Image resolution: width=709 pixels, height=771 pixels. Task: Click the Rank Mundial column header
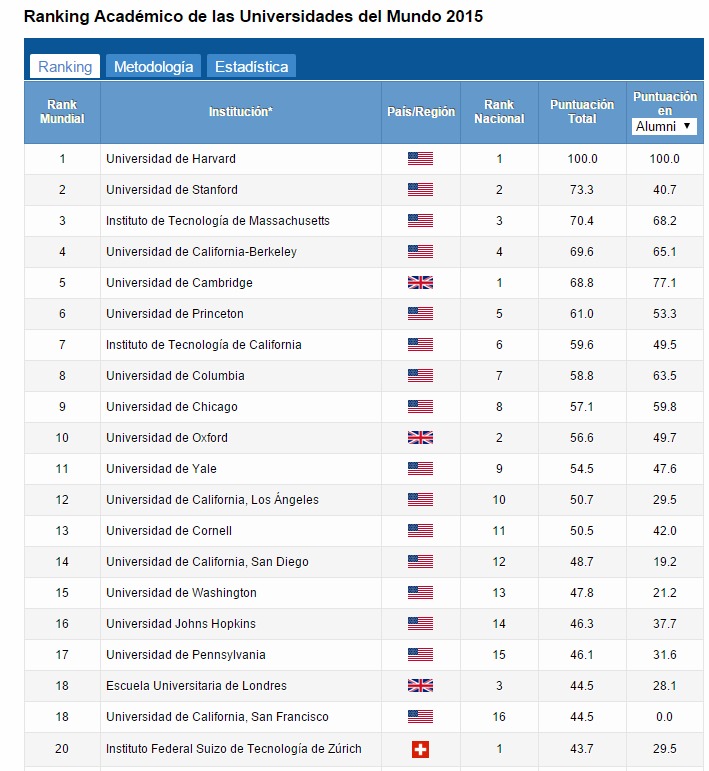(x=62, y=112)
